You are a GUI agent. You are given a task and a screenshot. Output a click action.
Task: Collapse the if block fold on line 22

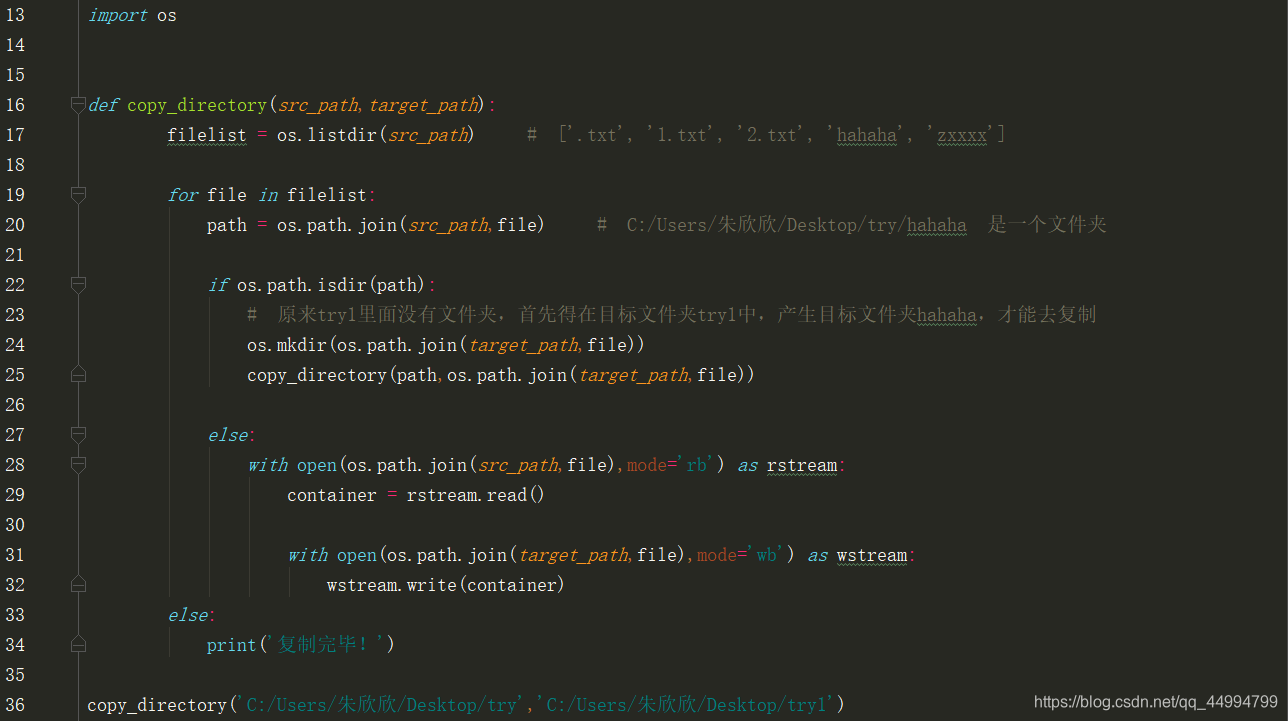coord(78,285)
